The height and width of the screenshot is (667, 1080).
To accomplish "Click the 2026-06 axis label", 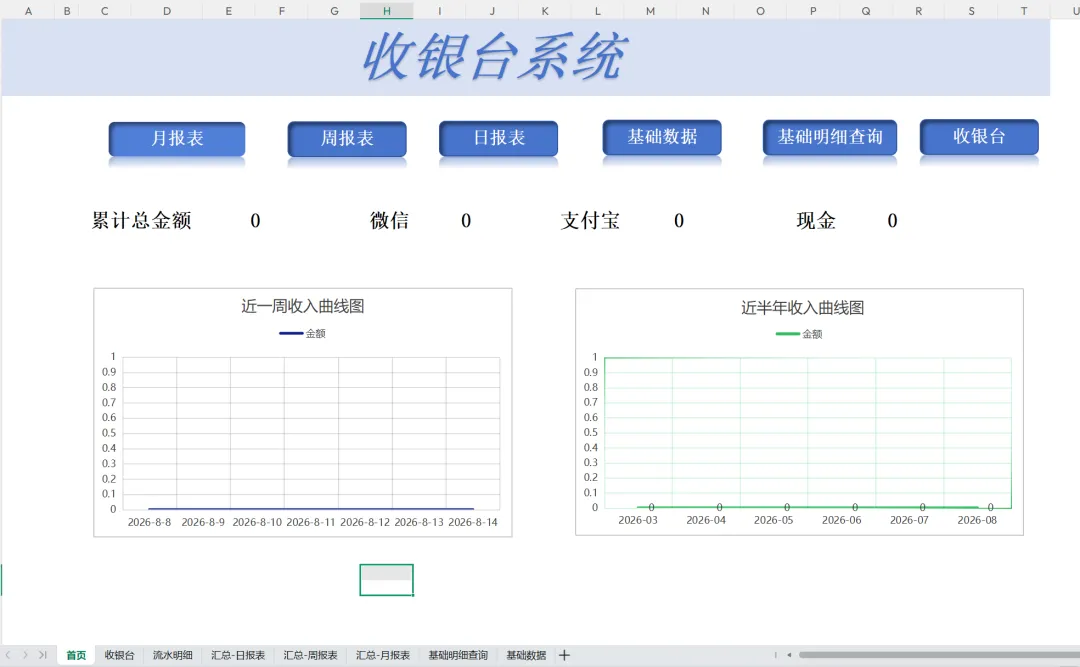I will (x=841, y=520).
